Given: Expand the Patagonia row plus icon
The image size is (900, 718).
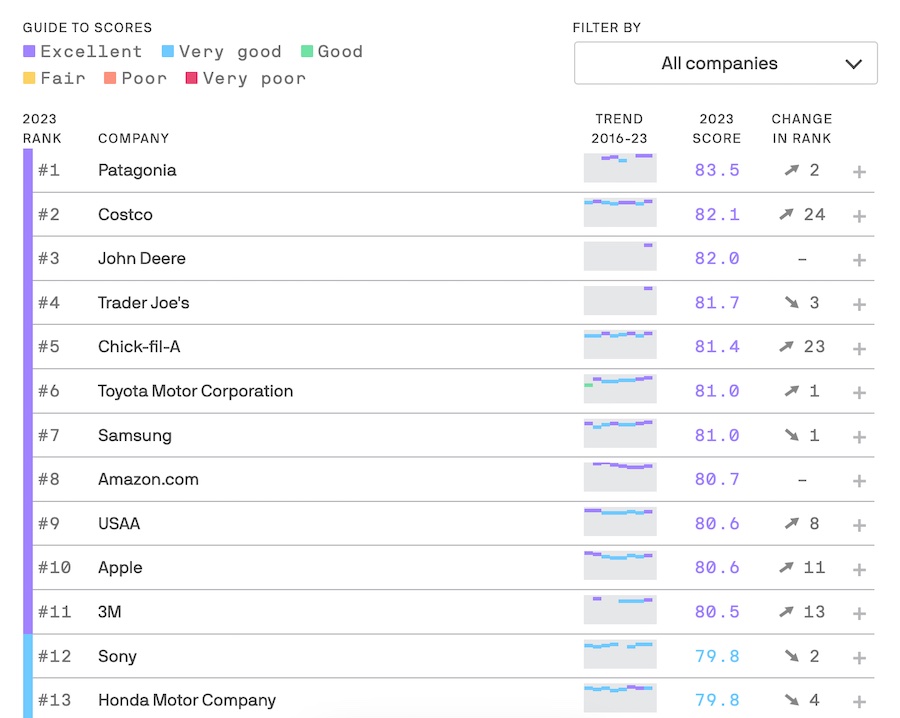Looking at the screenshot, I should point(858,172).
